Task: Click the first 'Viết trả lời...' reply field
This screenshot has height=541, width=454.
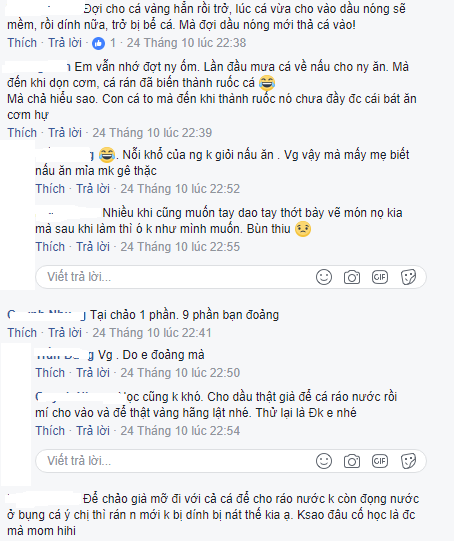Action: 231,277
